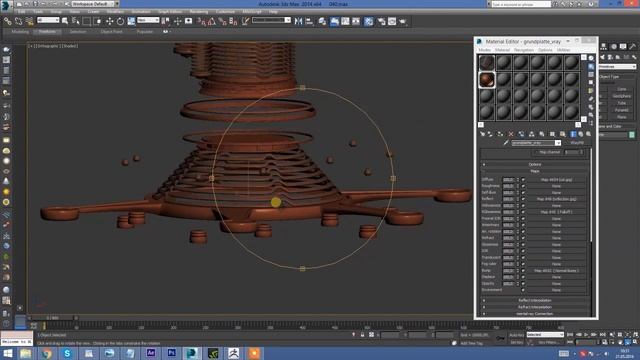Click the Select and Link icon
640x360 pixels.
[x=8, y=21]
